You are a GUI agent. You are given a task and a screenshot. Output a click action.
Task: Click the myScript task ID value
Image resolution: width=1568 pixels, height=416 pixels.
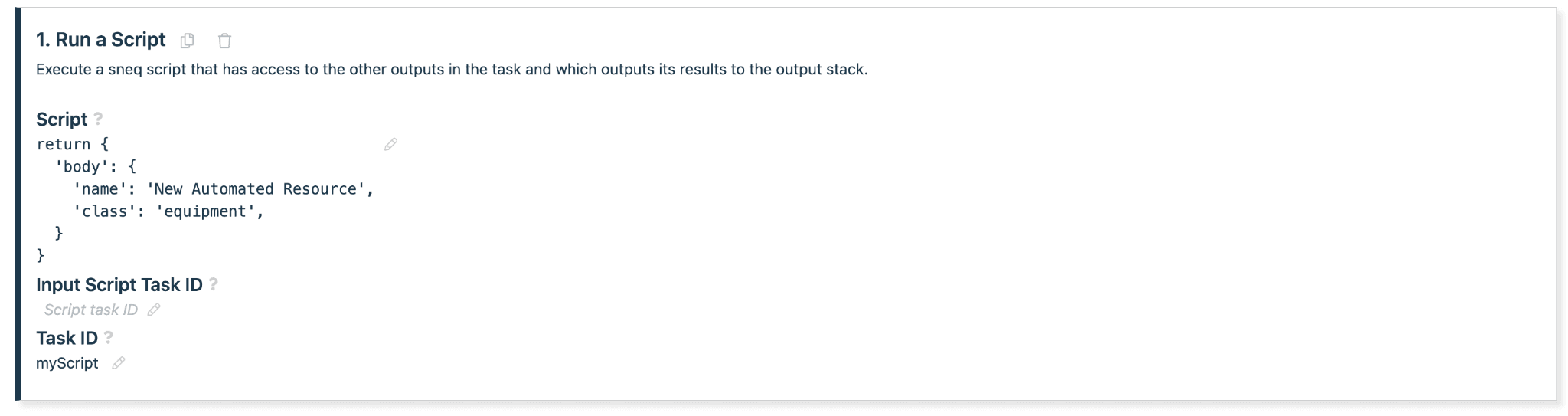point(67,363)
